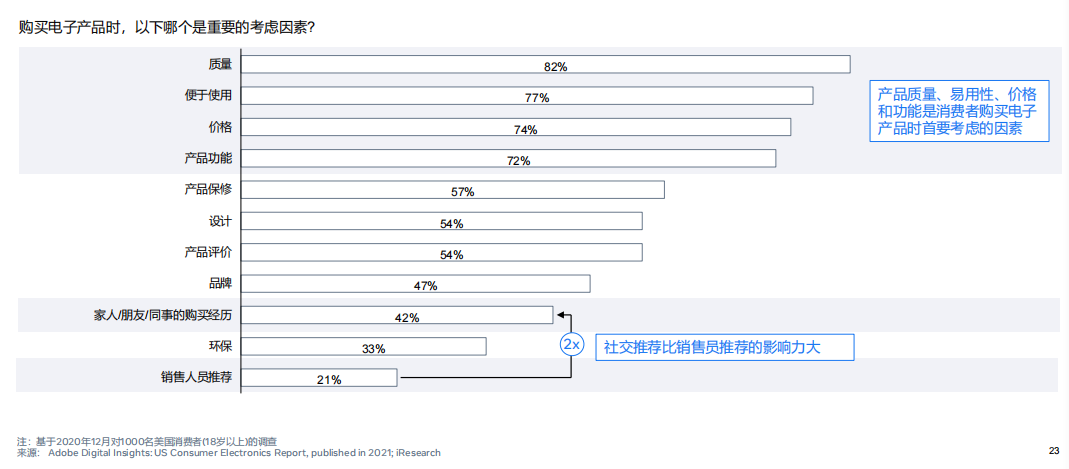Click the arrowhead pointing at the 42% bar
Viewport: 1069px width, 469px height.
(x=561, y=315)
